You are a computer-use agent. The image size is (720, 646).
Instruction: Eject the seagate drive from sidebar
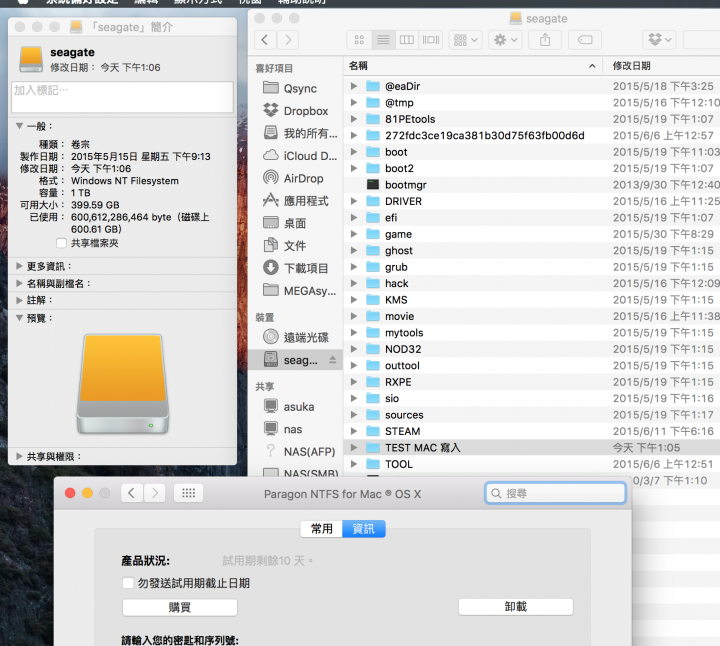[333, 360]
